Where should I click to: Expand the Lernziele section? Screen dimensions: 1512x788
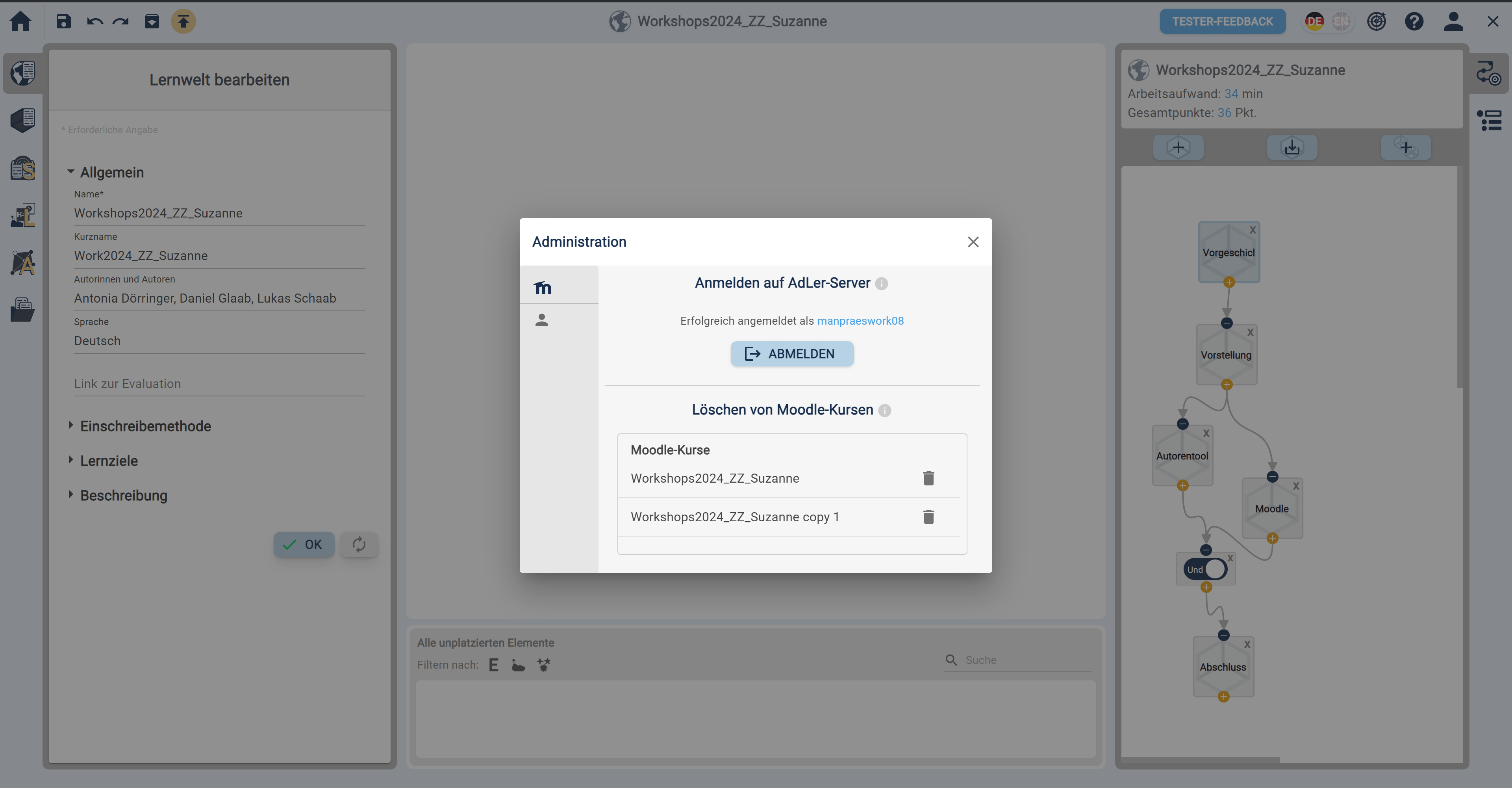[x=109, y=460]
